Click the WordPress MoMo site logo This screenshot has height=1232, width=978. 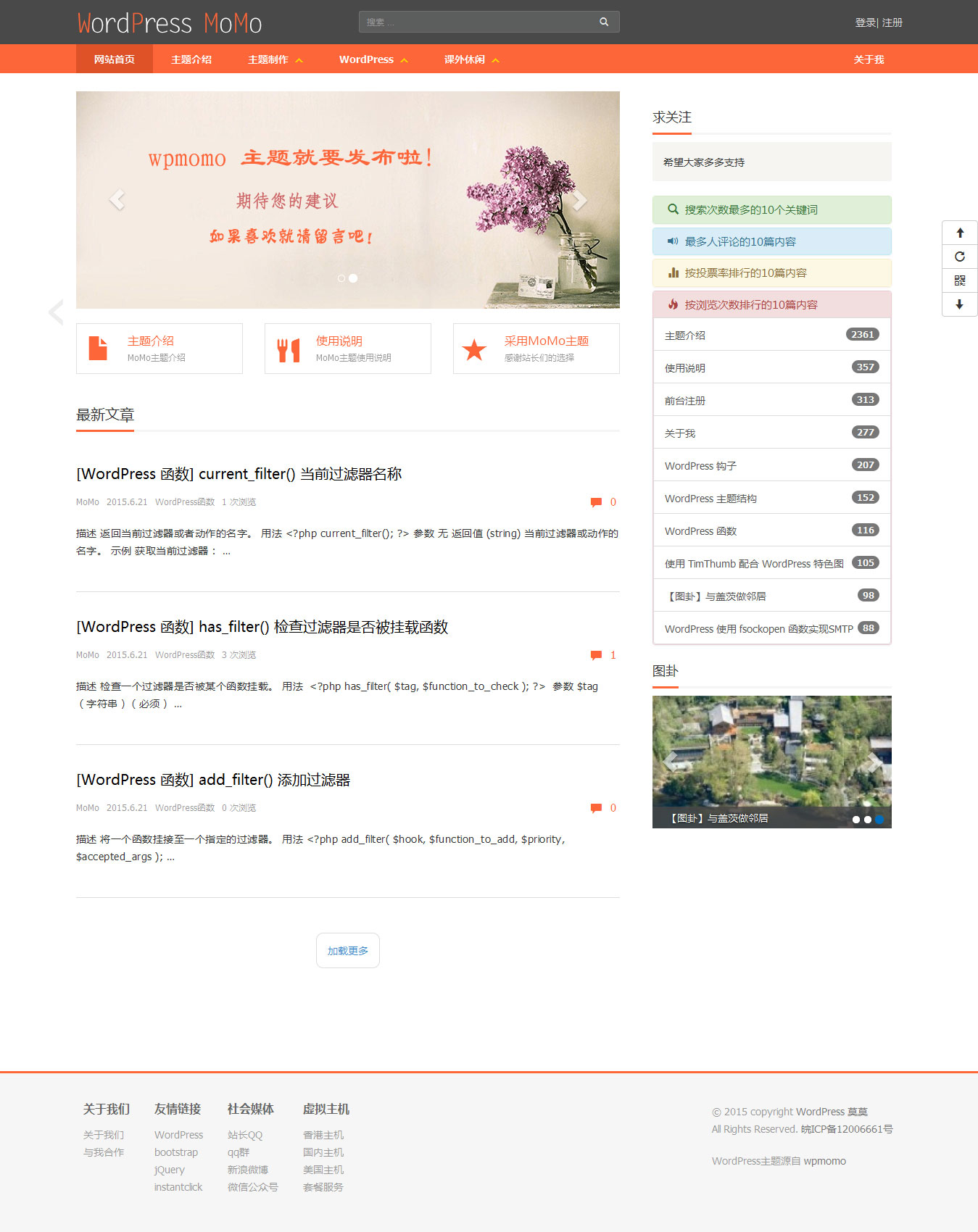(x=170, y=23)
